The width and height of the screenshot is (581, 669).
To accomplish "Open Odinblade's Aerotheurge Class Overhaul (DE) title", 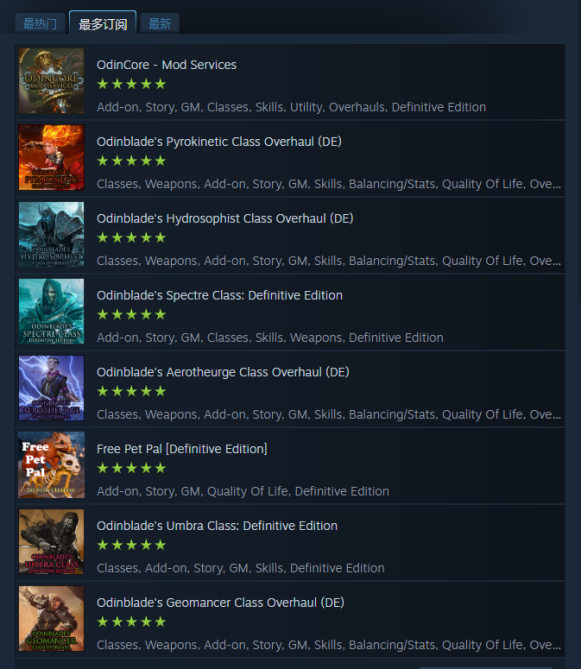I will (x=223, y=372).
